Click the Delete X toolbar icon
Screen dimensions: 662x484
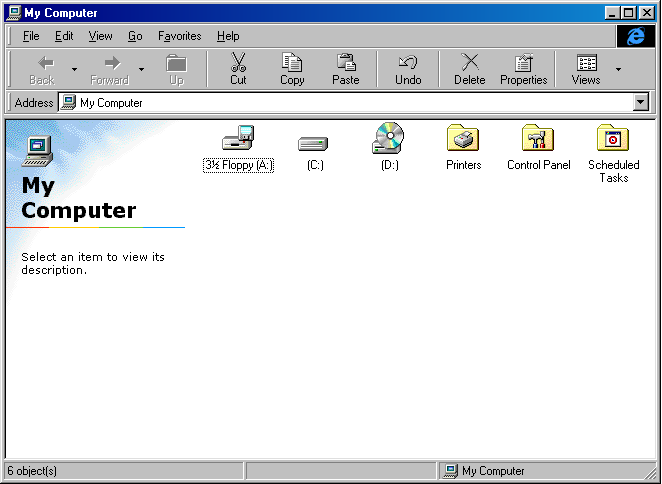pos(470,62)
